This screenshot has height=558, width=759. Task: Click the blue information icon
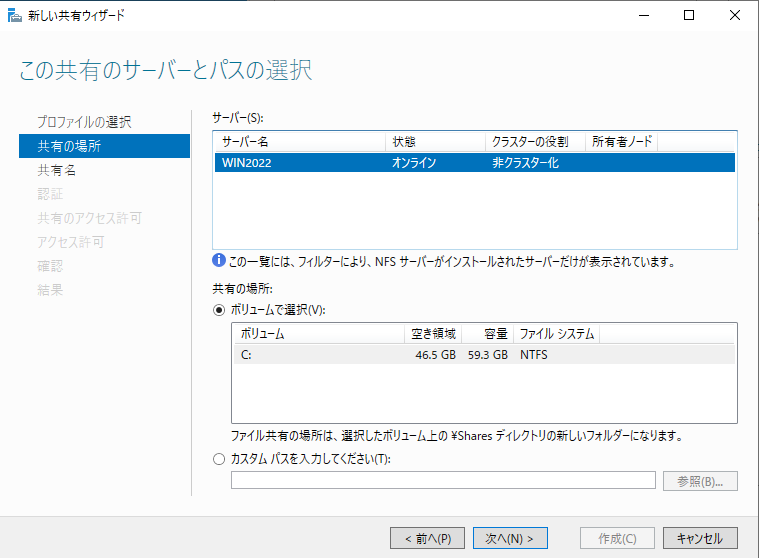point(219,262)
